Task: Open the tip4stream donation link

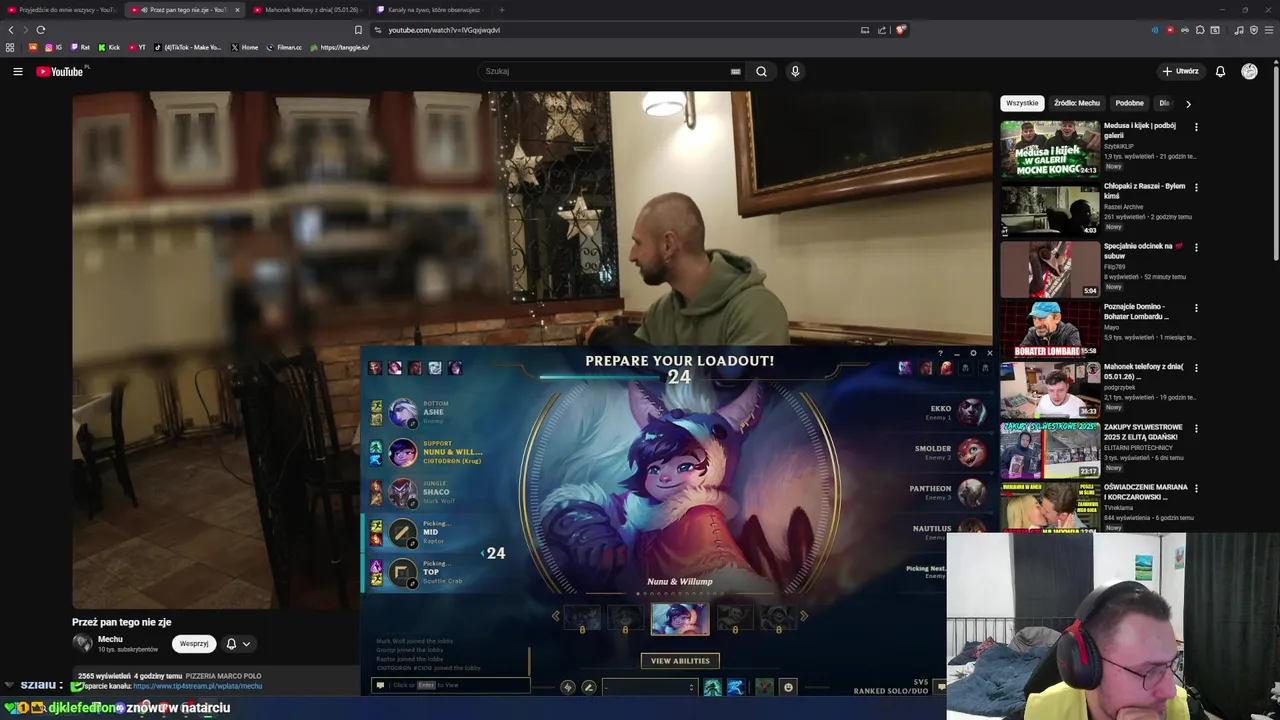Action: (197, 686)
